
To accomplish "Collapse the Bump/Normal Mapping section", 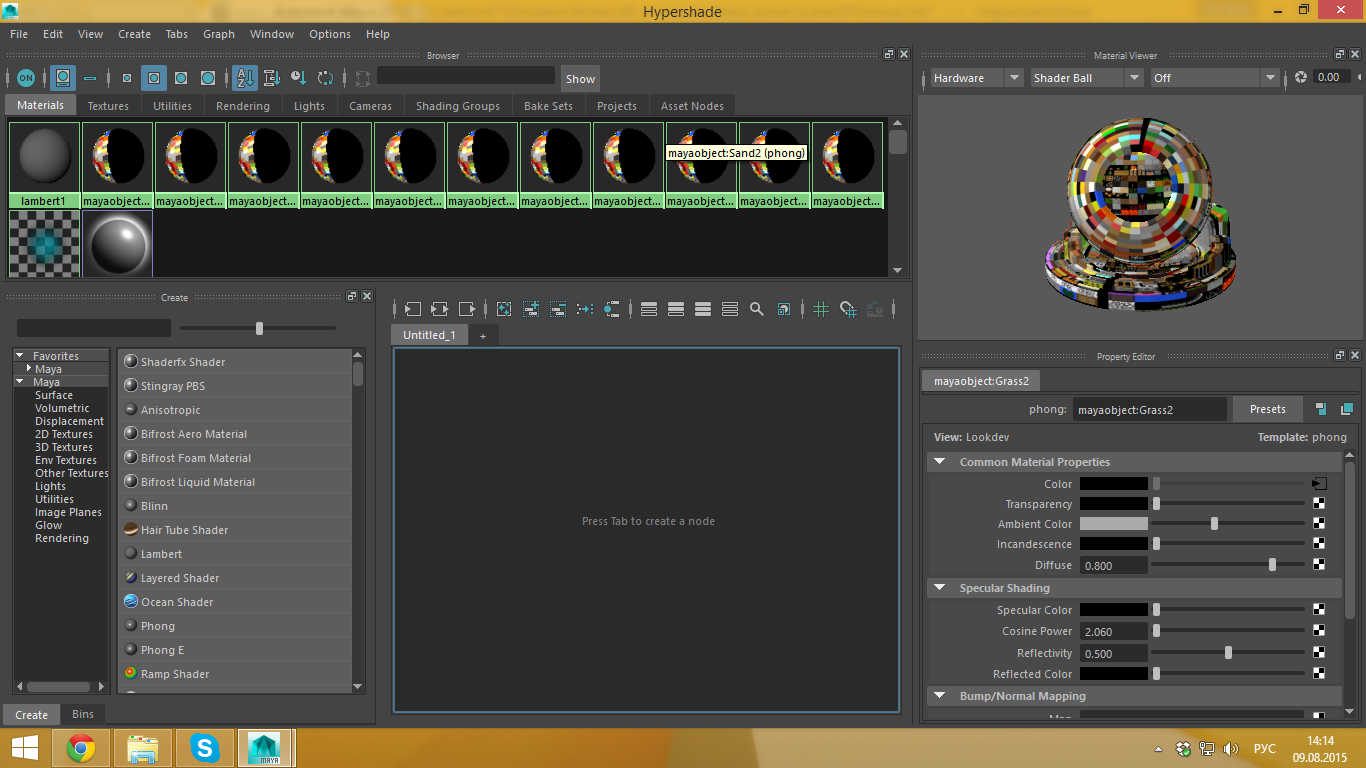I will click(940, 696).
